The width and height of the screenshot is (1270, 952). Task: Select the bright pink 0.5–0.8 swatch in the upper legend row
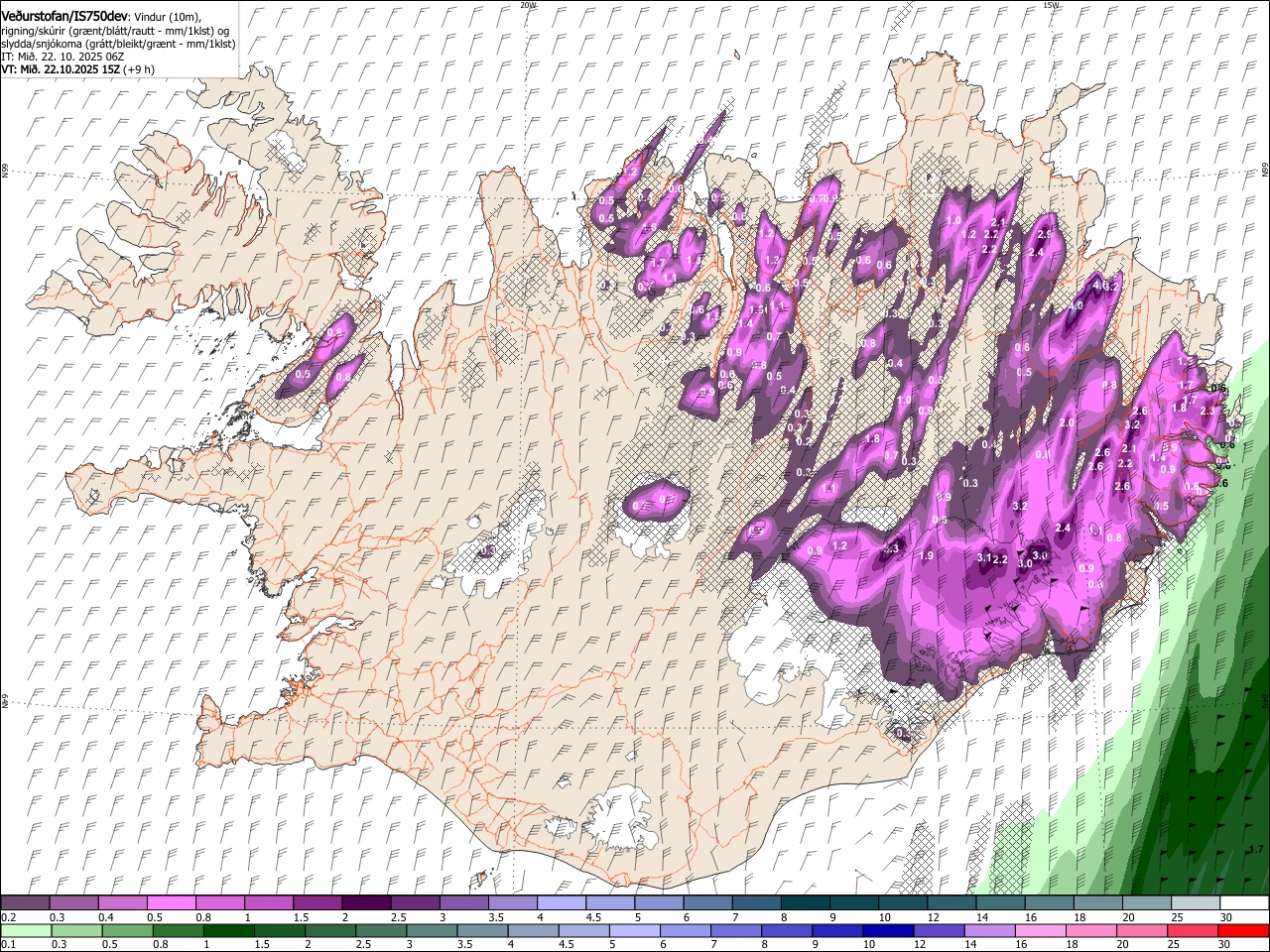point(171,903)
